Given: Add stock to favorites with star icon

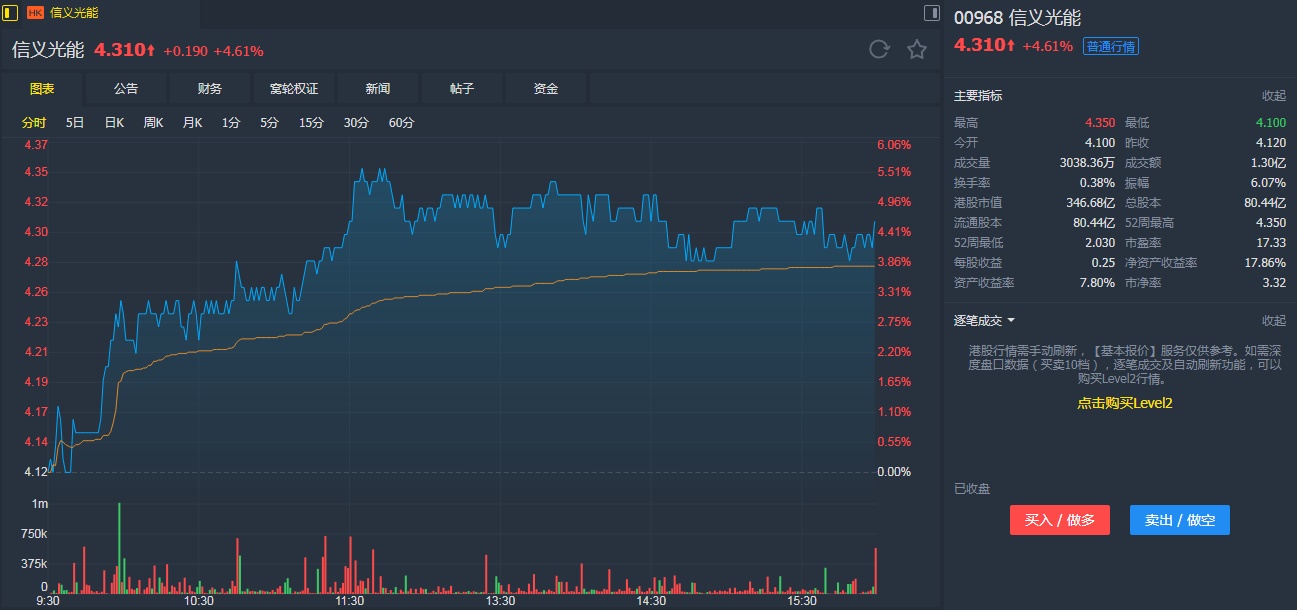Looking at the screenshot, I should 917,50.
